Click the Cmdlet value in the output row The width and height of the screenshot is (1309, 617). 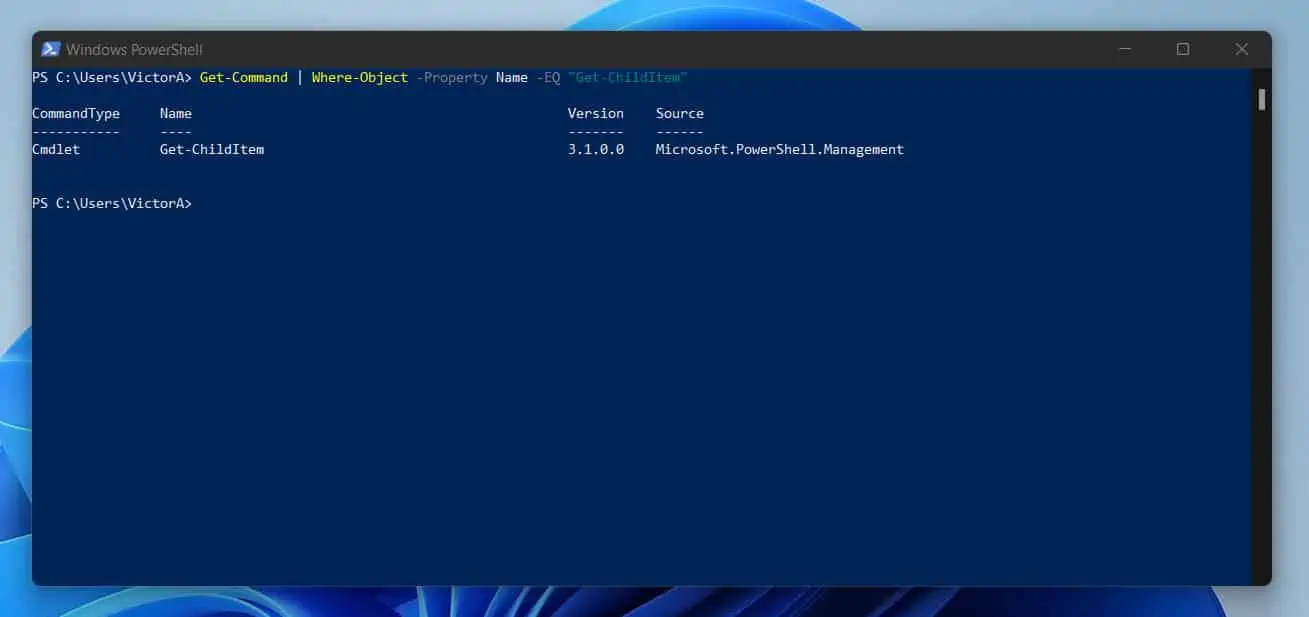pyautogui.click(x=56, y=149)
